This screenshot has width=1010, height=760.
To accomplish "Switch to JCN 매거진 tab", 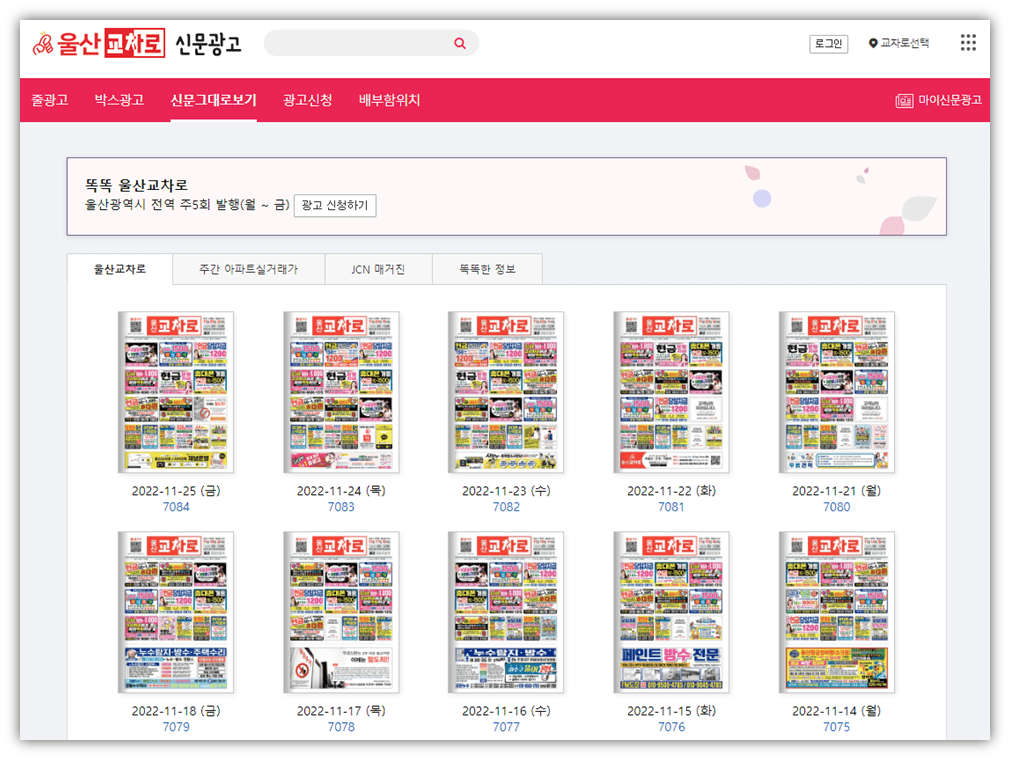I will [x=378, y=269].
